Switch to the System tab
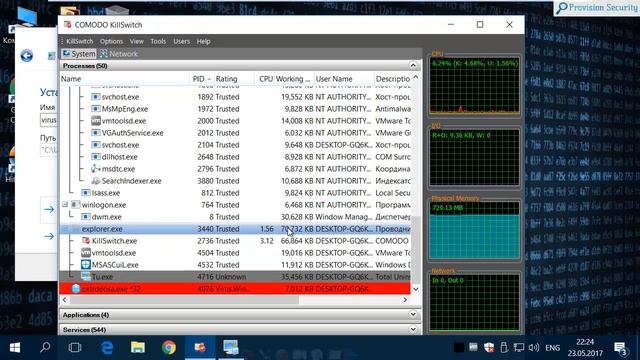This screenshot has width=640, height=360. tap(79, 54)
